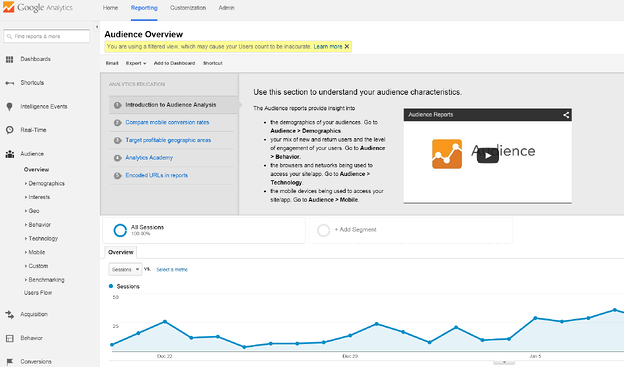
Task: Click the Google Analytics logo icon
Action: click(8, 7)
